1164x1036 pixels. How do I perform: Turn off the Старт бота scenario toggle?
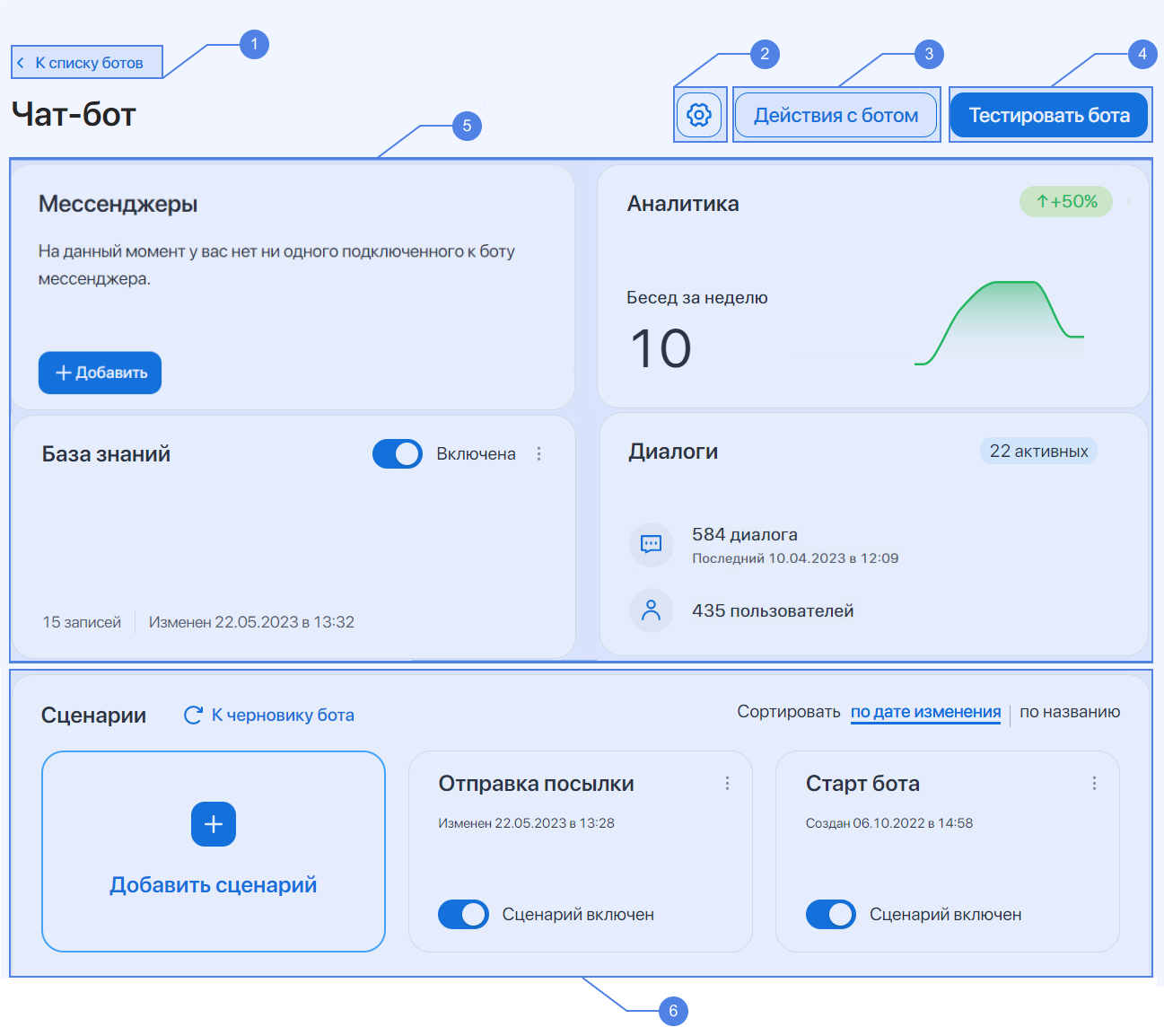[830, 914]
